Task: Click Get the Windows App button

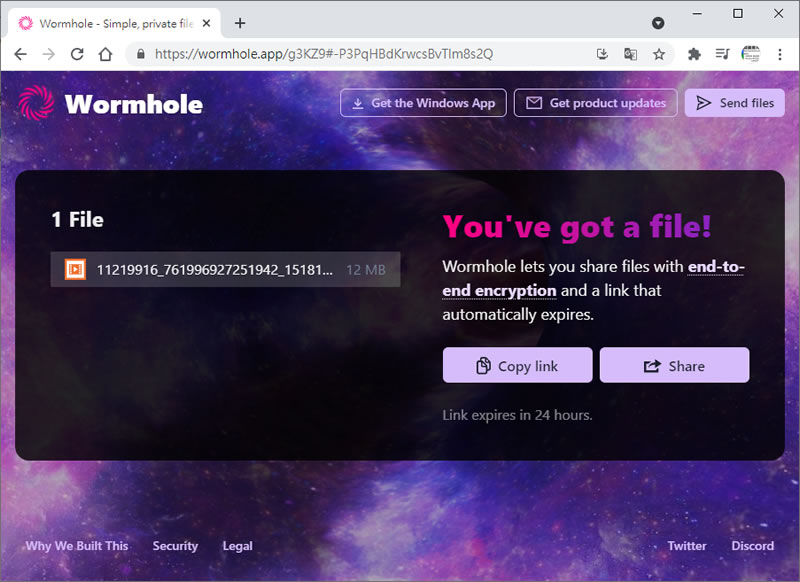Action: (423, 103)
